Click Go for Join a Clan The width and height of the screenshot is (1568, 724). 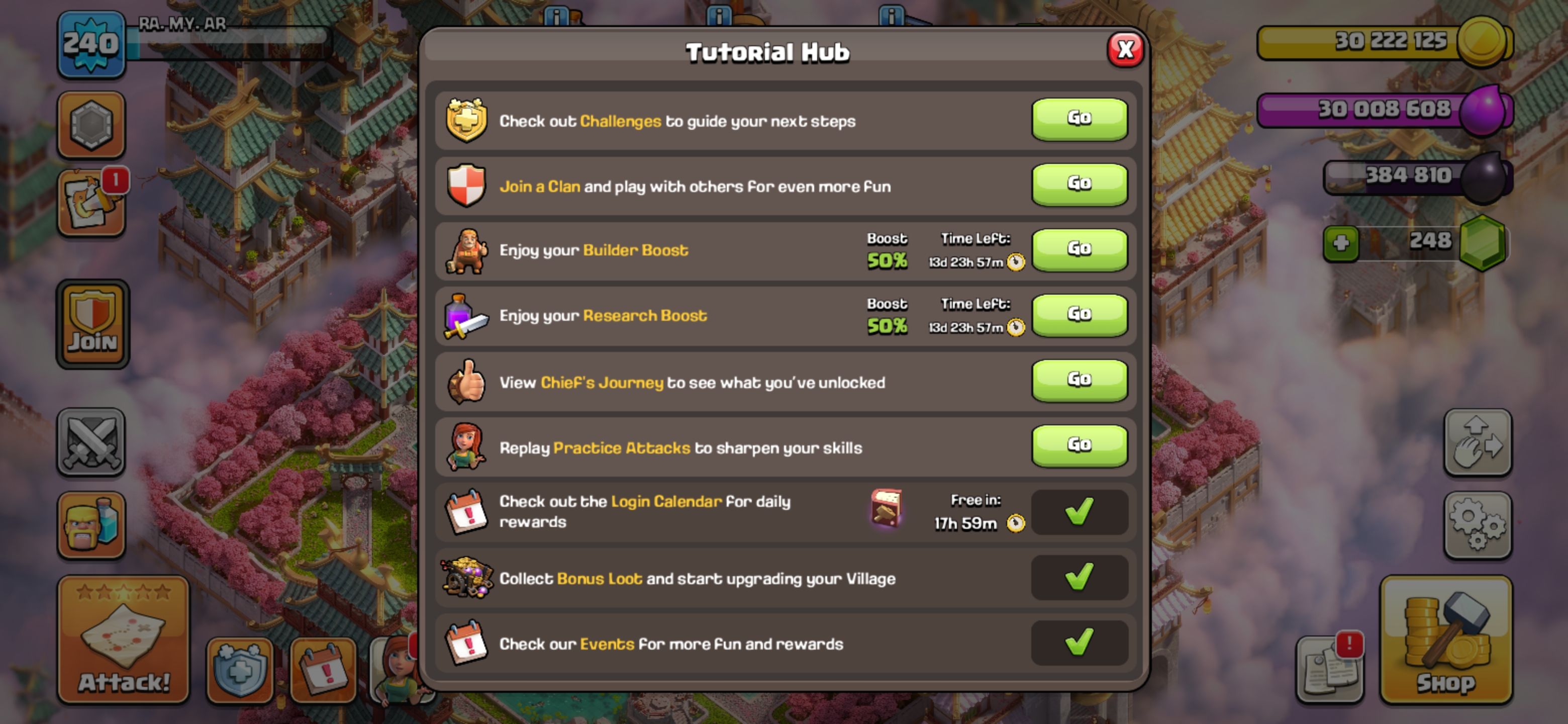1079,184
